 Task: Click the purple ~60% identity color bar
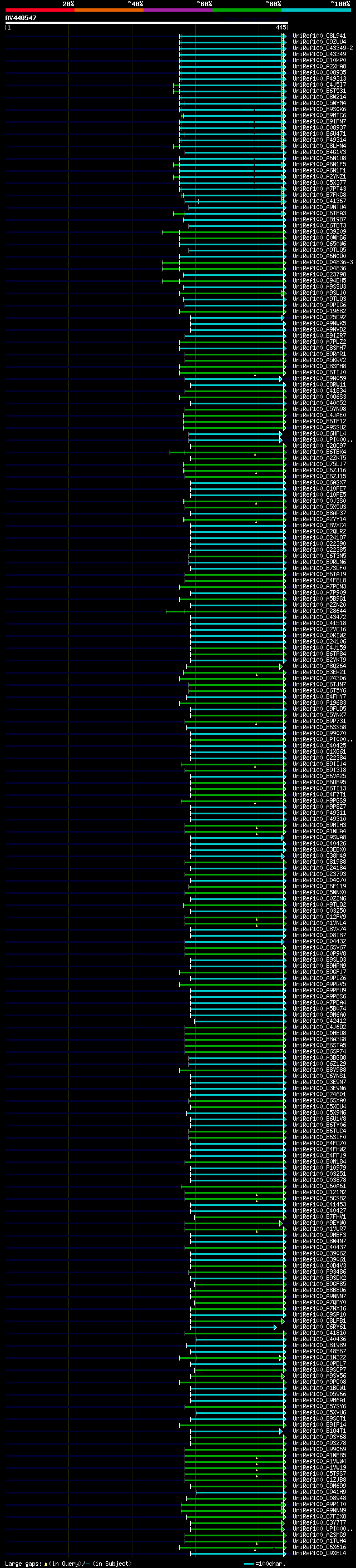point(179,11)
